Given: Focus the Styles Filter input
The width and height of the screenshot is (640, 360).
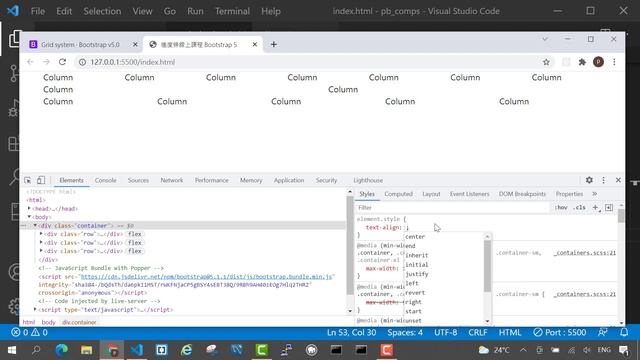Looking at the screenshot, I should pyautogui.click(x=452, y=208).
